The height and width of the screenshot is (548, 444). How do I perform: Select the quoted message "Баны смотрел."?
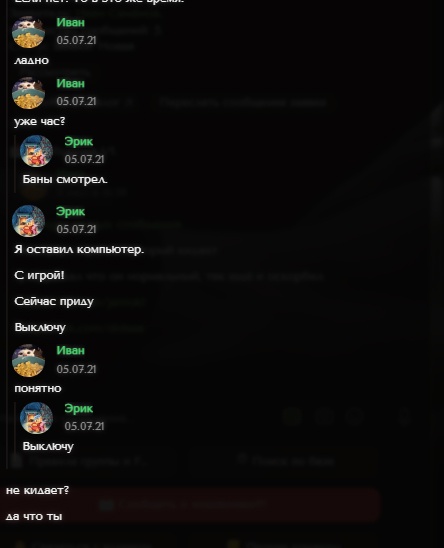65,180
